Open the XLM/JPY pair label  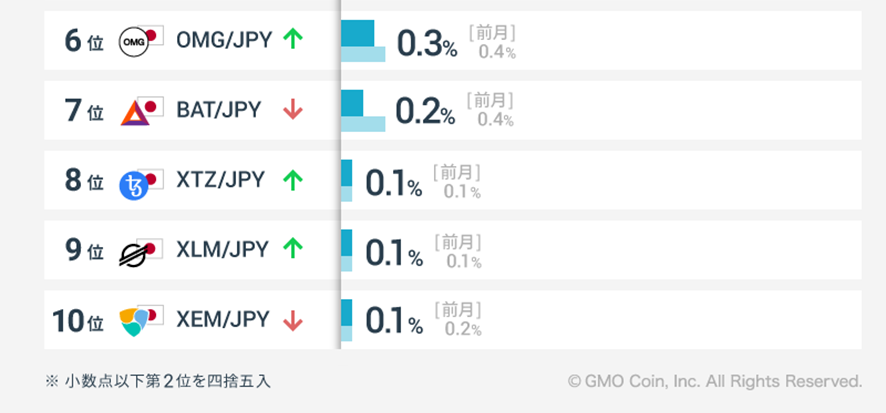point(220,249)
